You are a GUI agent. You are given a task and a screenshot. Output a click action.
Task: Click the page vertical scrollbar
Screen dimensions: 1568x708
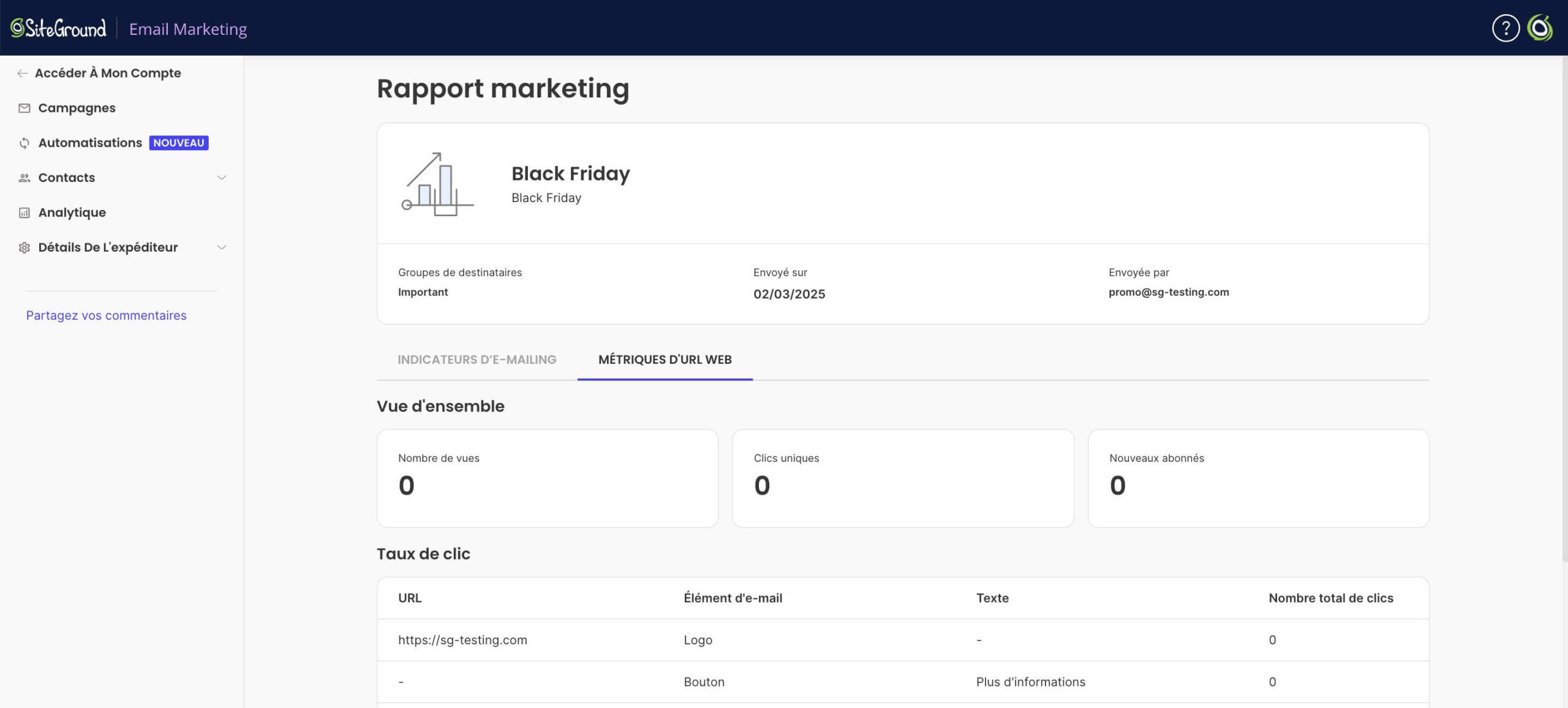click(1564, 309)
